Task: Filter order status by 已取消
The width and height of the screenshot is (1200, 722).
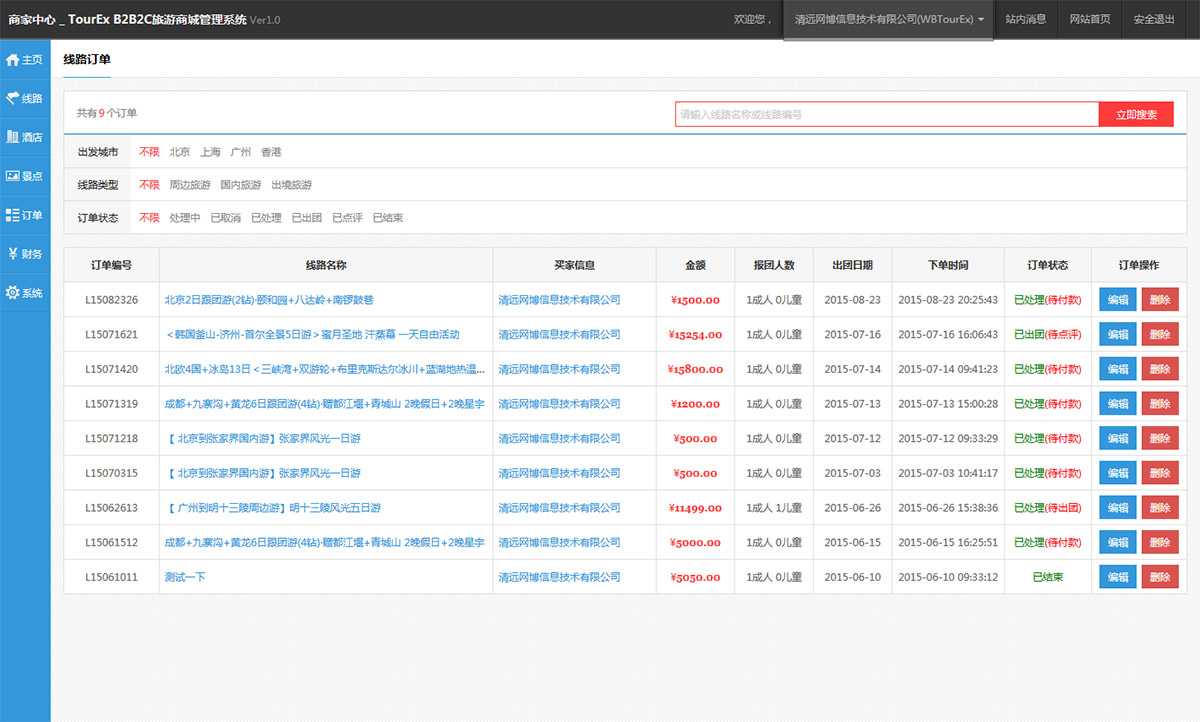Action: coord(225,218)
